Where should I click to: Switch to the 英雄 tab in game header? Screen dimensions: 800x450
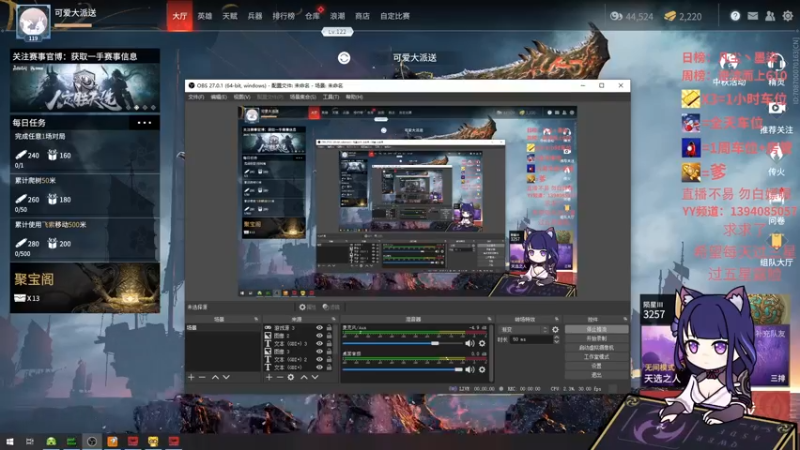(205, 16)
